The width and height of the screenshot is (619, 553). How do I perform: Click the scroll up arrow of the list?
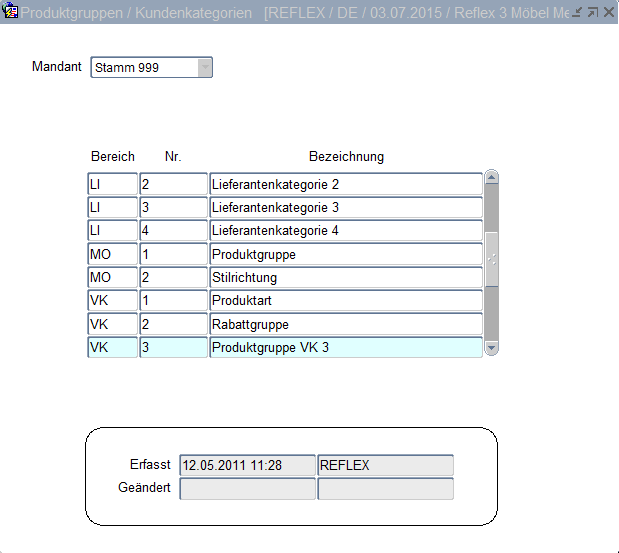(491, 178)
